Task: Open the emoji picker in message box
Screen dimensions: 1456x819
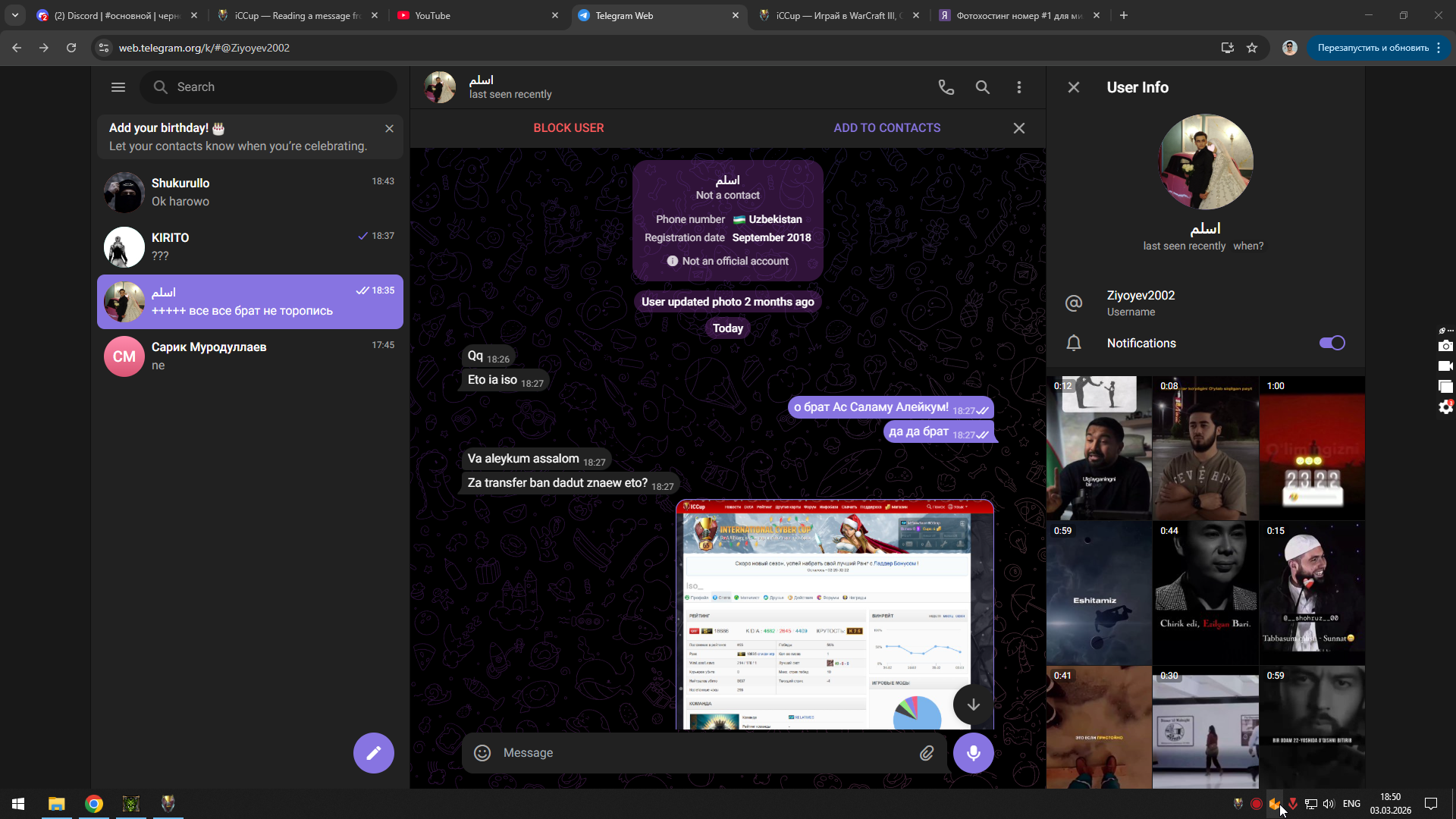Action: (482, 752)
